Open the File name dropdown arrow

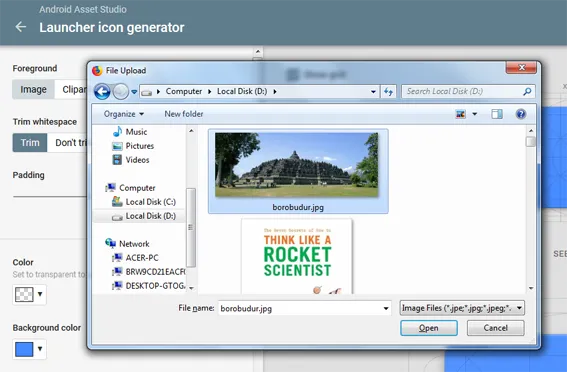386,308
